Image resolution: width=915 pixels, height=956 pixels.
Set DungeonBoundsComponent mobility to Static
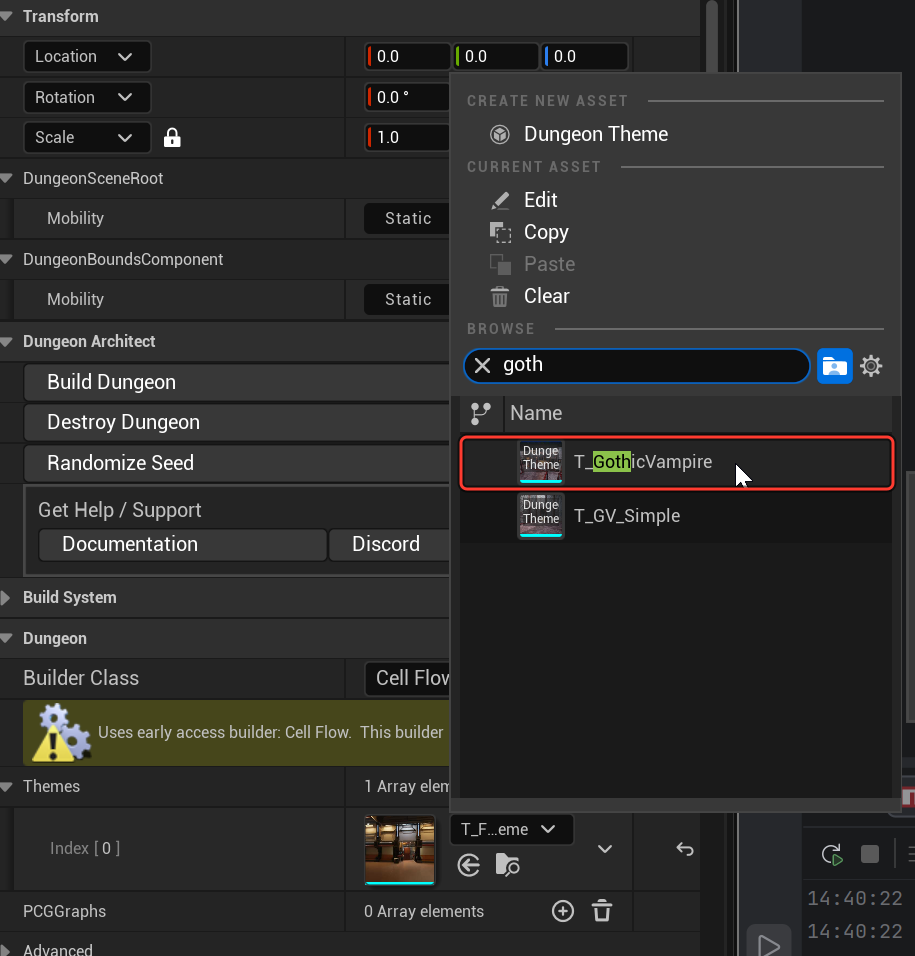[x=407, y=299]
